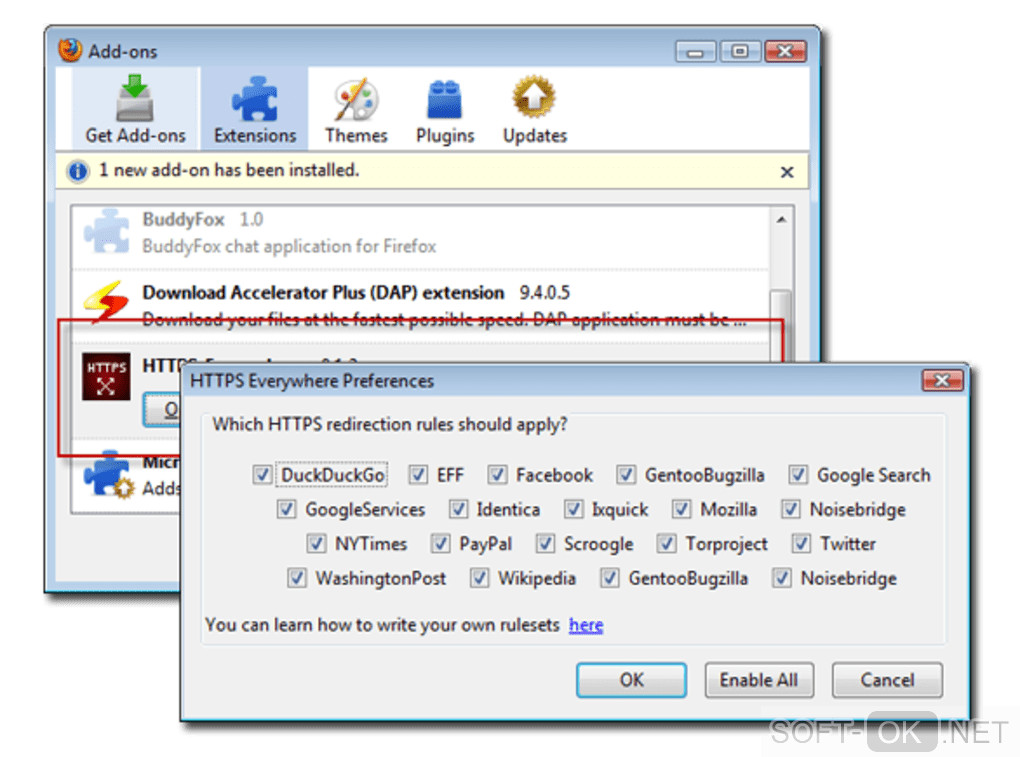1020x757 pixels.
Task: Click the HTTPS Everywhere extension icon
Action: [x=106, y=377]
